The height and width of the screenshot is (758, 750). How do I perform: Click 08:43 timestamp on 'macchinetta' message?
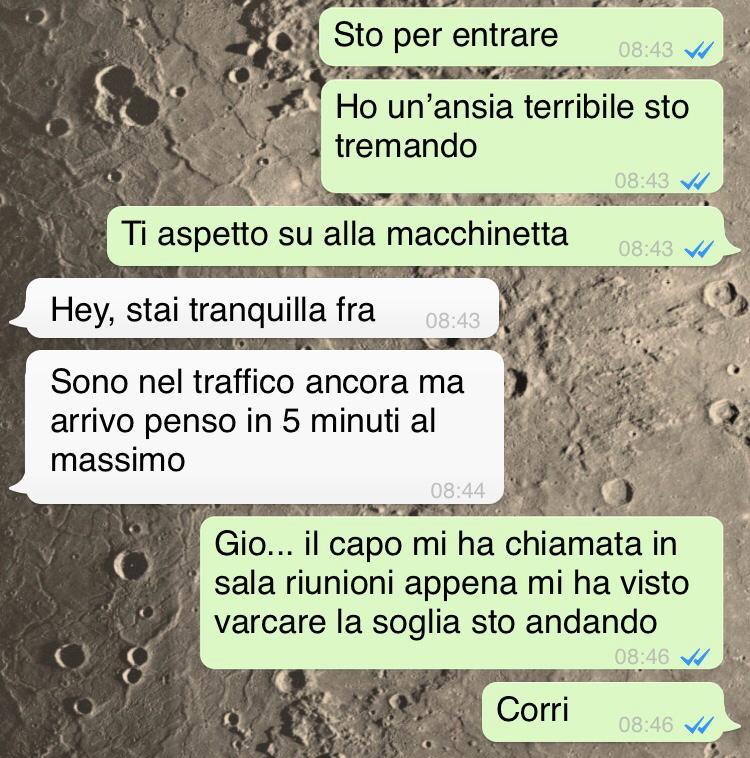pos(646,249)
